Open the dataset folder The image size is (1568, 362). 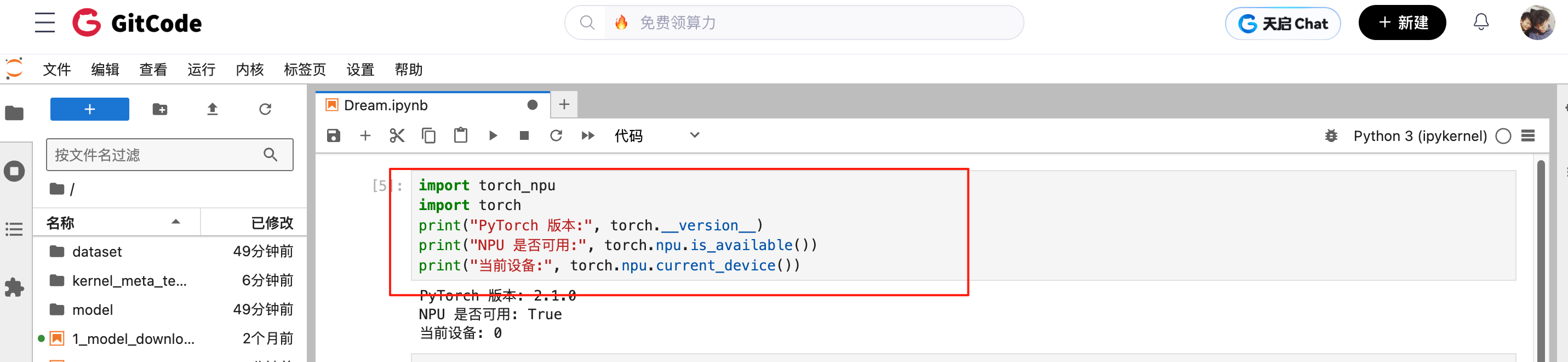click(x=97, y=252)
